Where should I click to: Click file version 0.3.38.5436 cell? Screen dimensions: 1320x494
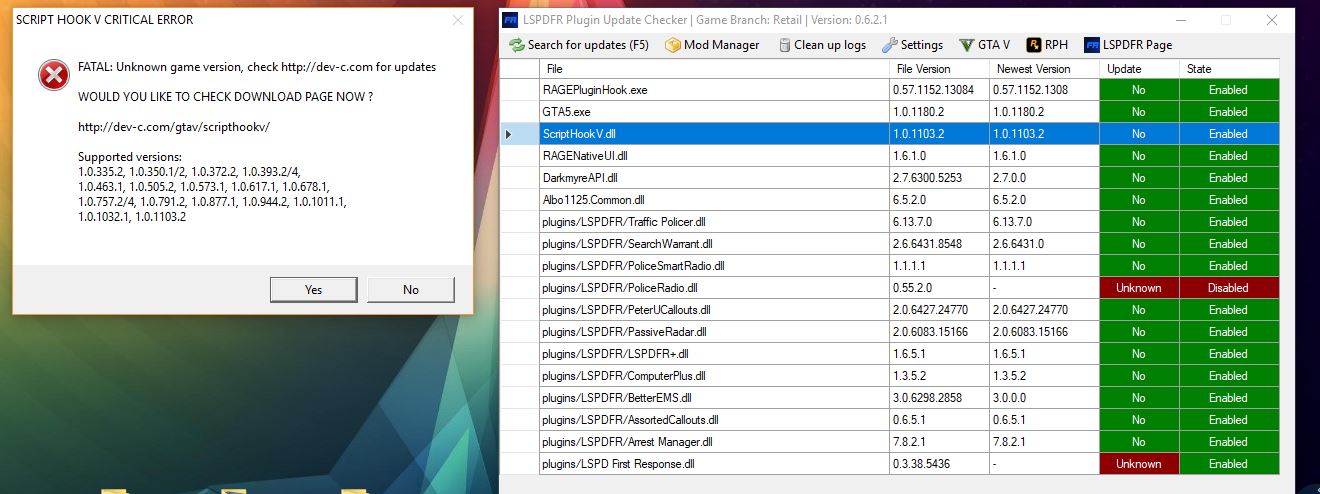(x=939, y=464)
